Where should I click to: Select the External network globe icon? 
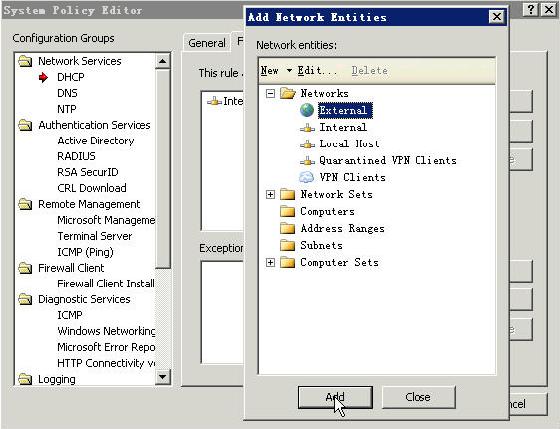click(x=307, y=110)
